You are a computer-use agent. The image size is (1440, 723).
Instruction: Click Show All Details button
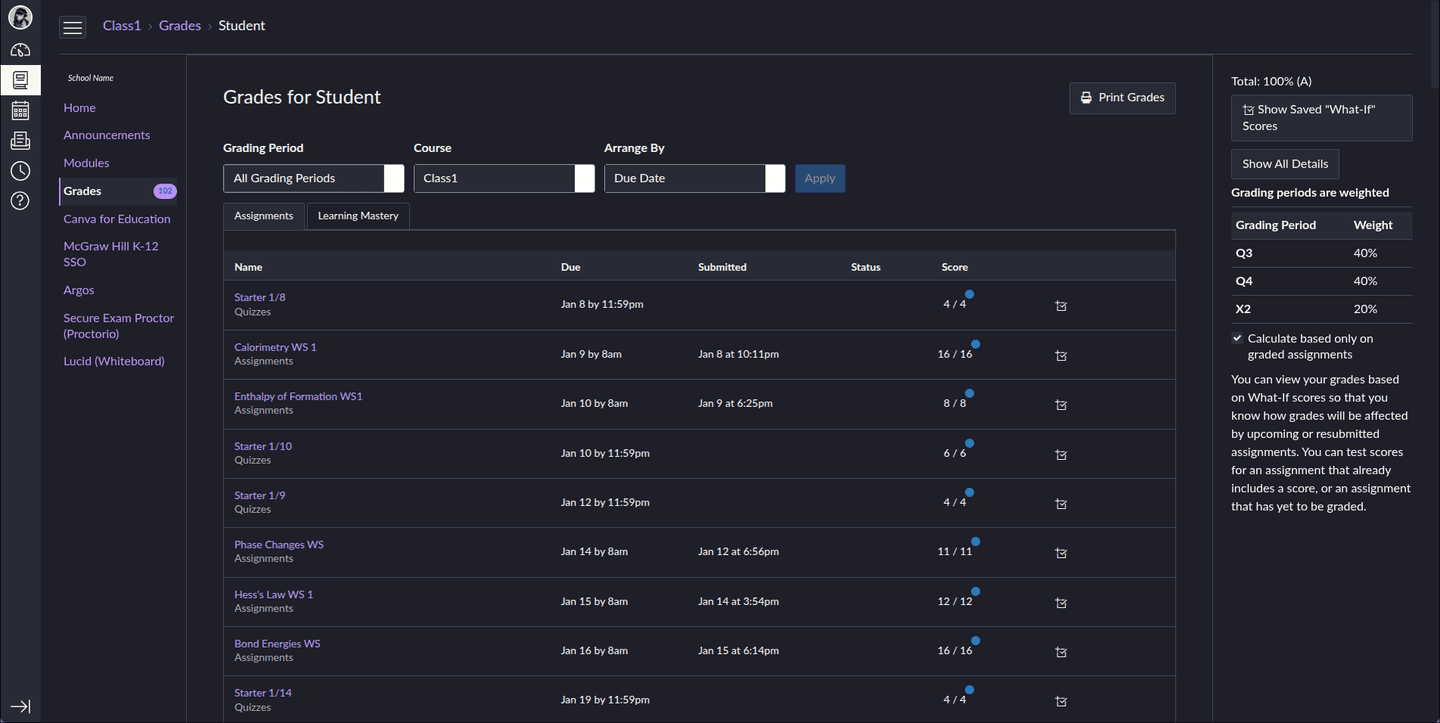tap(1284, 164)
